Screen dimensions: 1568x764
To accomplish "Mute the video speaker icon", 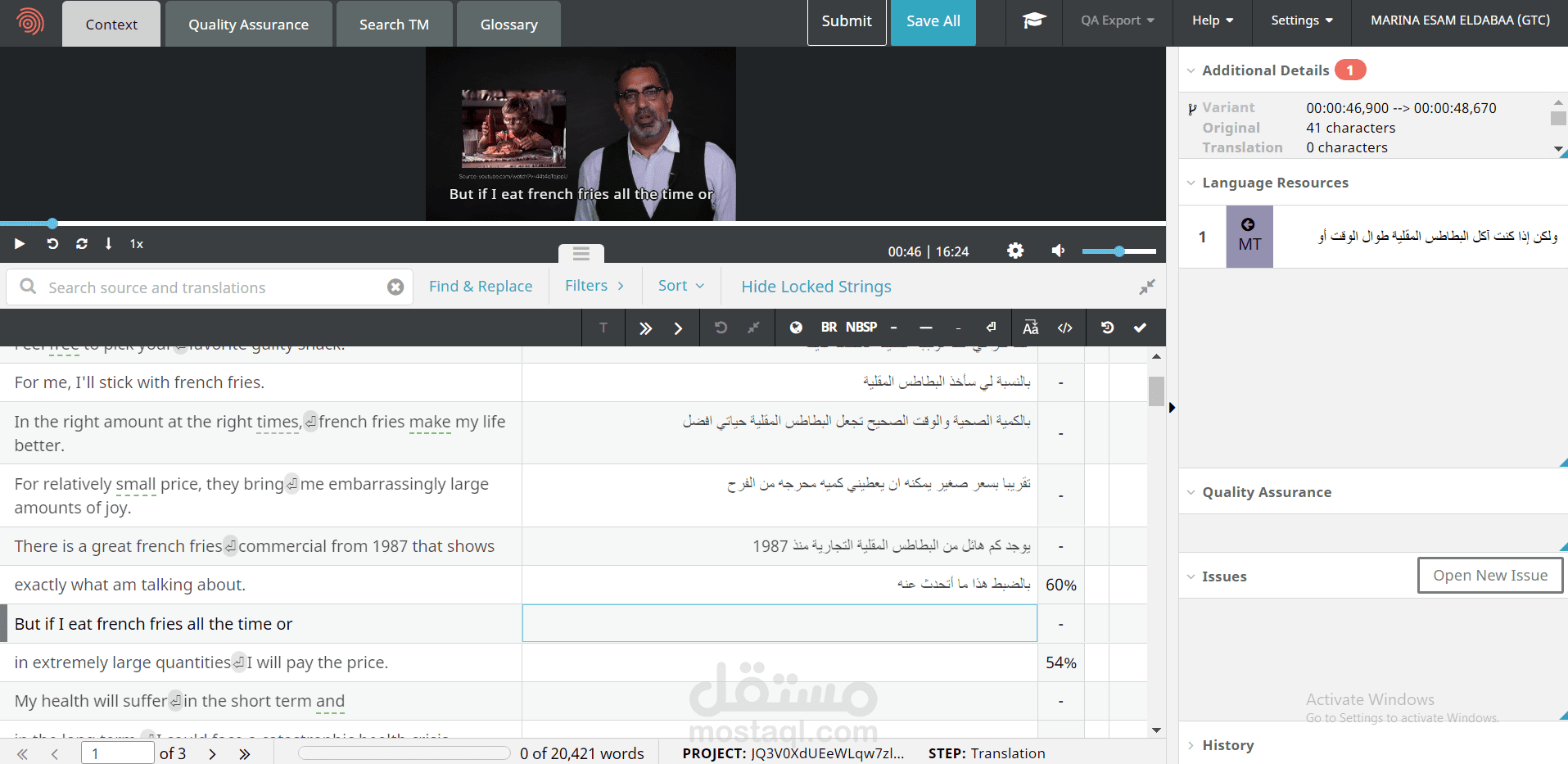I will pyautogui.click(x=1058, y=251).
